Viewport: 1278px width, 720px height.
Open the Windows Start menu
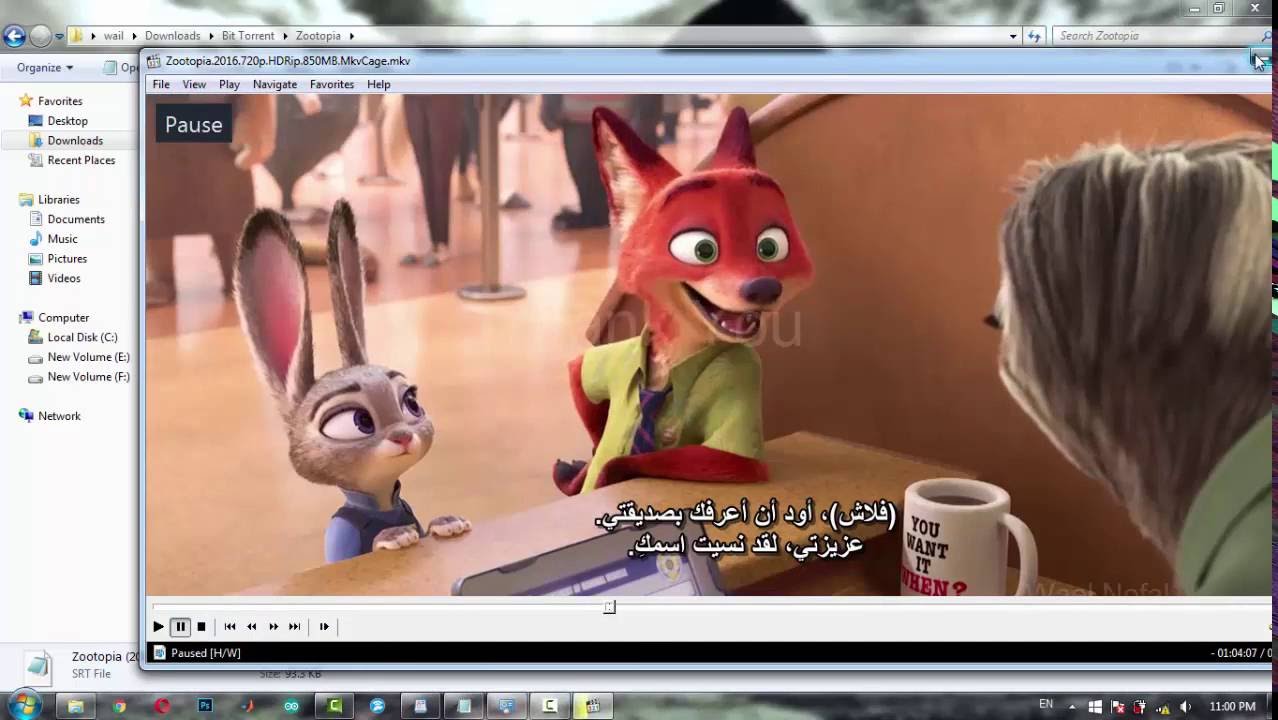point(24,705)
